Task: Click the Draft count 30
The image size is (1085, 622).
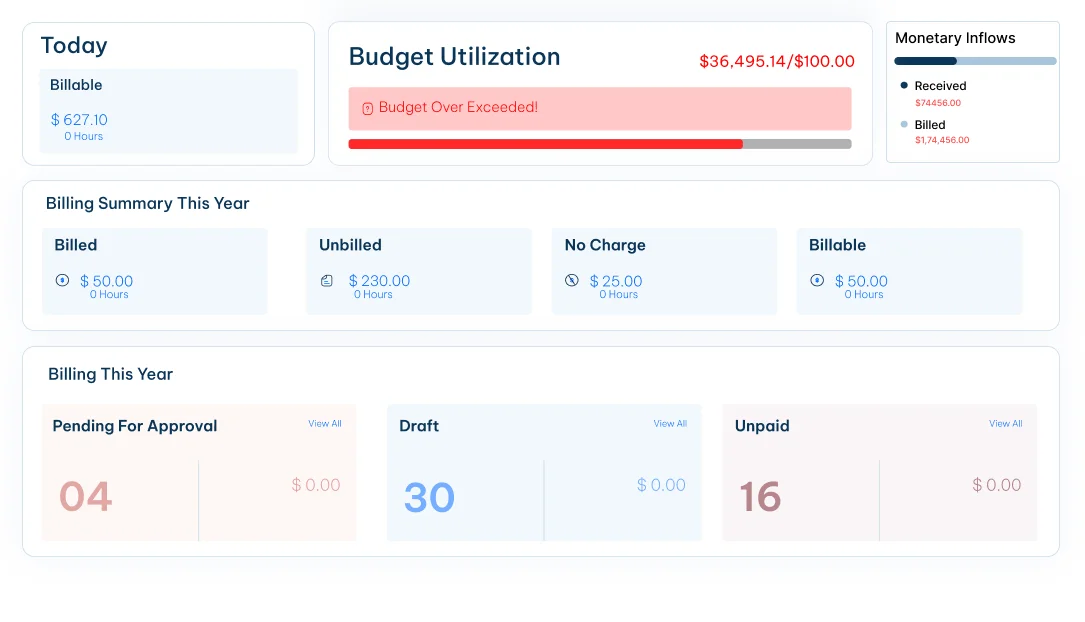Action: coord(430,497)
